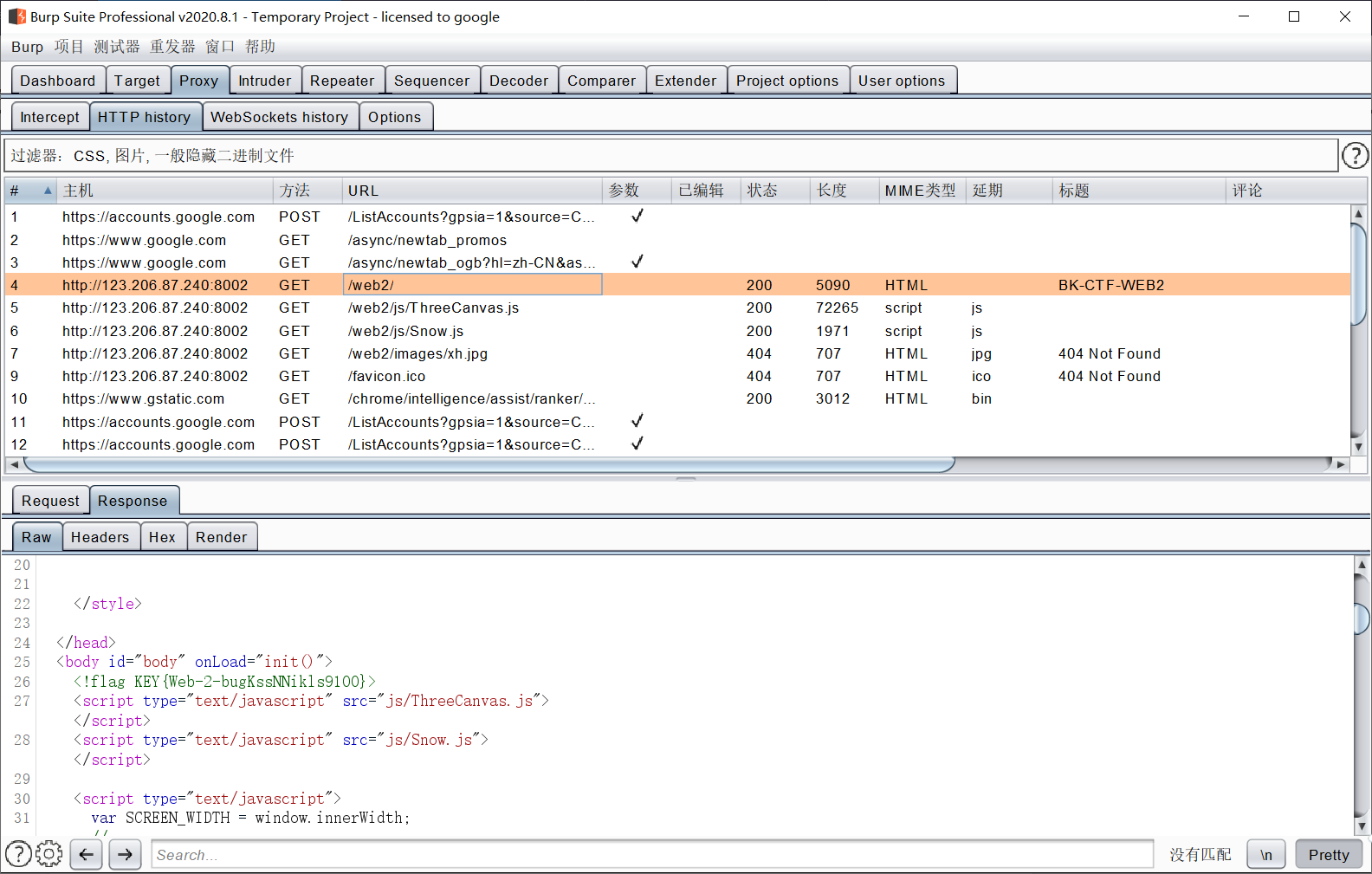The image size is (1372, 874).
Task: Open the 窗口 window menu
Action: click(220, 47)
